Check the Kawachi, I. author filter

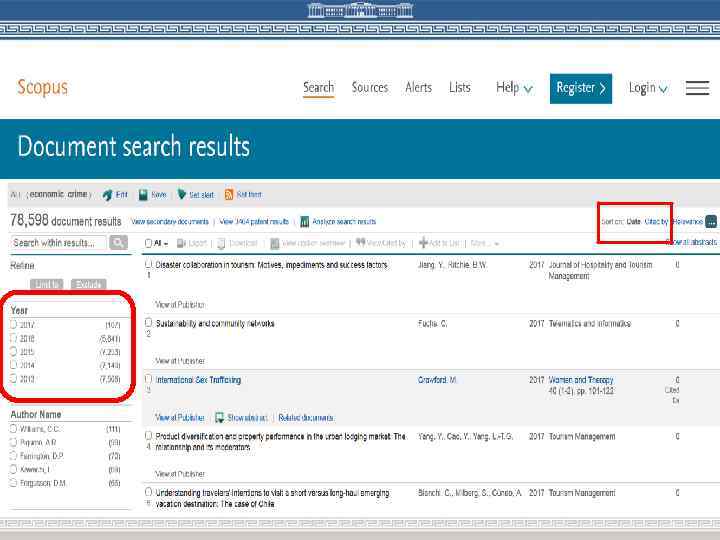pyautogui.click(x=13, y=469)
